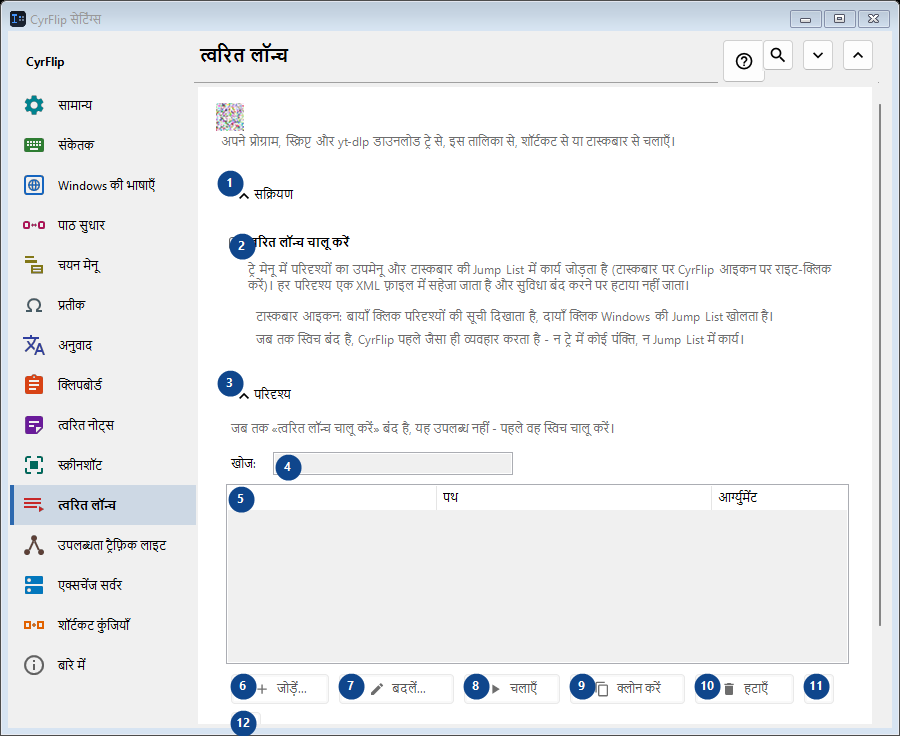Open the settings search magnifier icon
Viewport: 900px width, 736px height.
pos(778,55)
